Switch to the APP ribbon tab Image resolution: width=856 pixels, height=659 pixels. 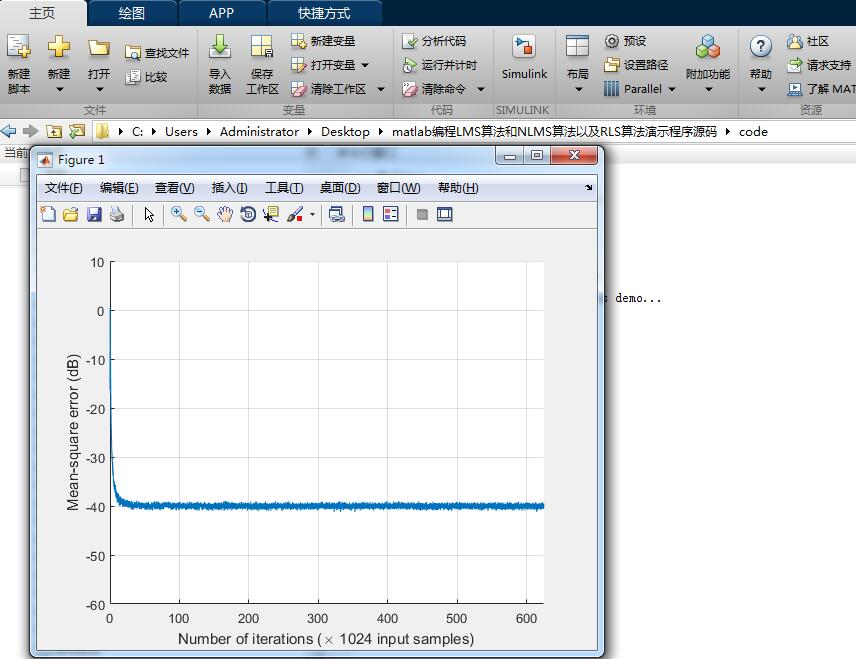pos(221,13)
